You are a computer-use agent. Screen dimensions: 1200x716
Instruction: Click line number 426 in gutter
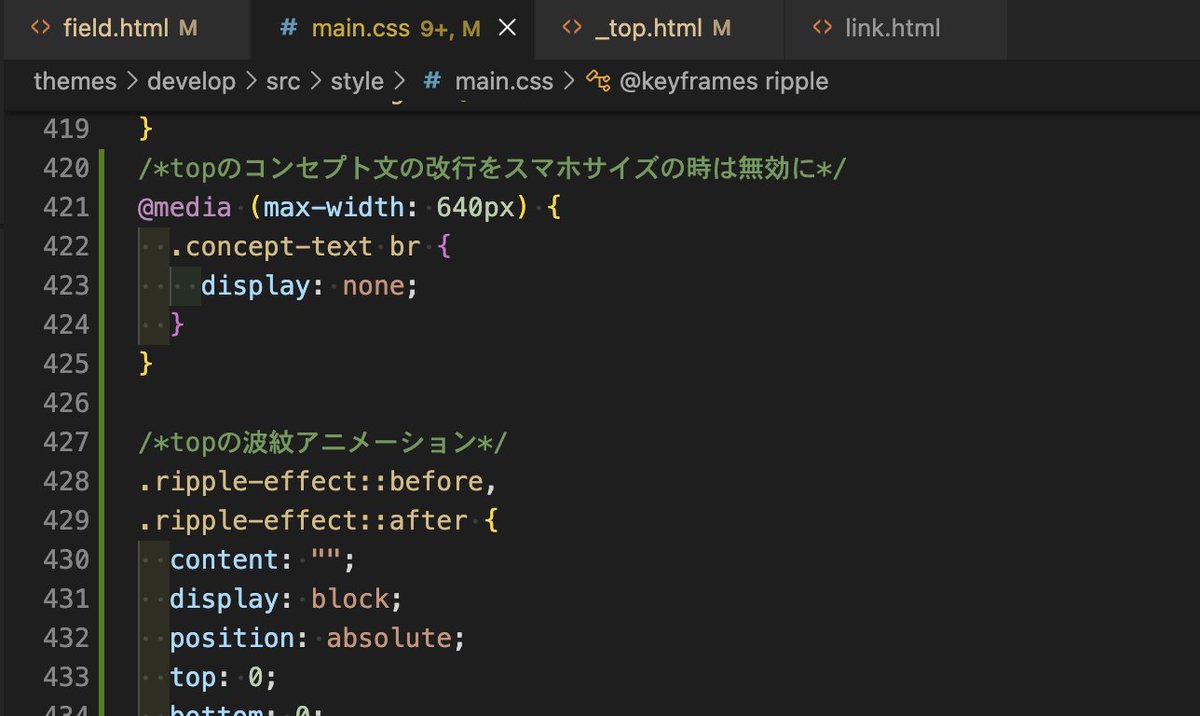66,403
